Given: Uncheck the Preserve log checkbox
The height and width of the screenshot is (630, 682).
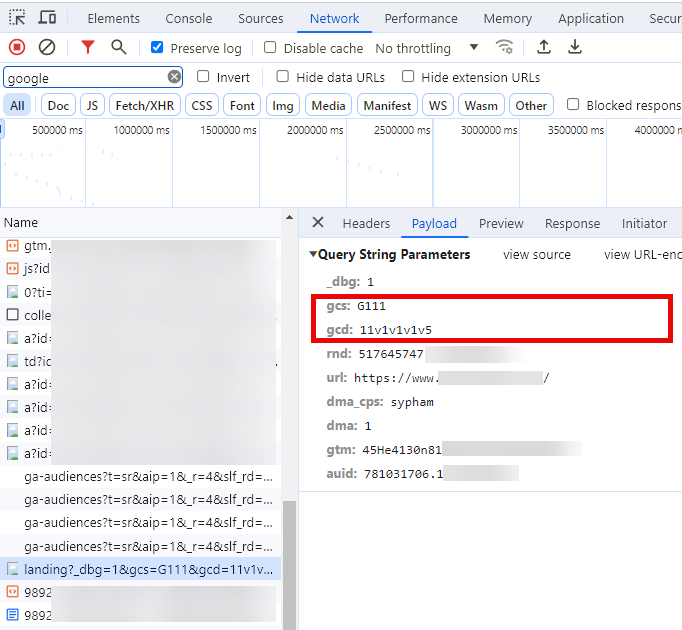Looking at the screenshot, I should [157, 48].
